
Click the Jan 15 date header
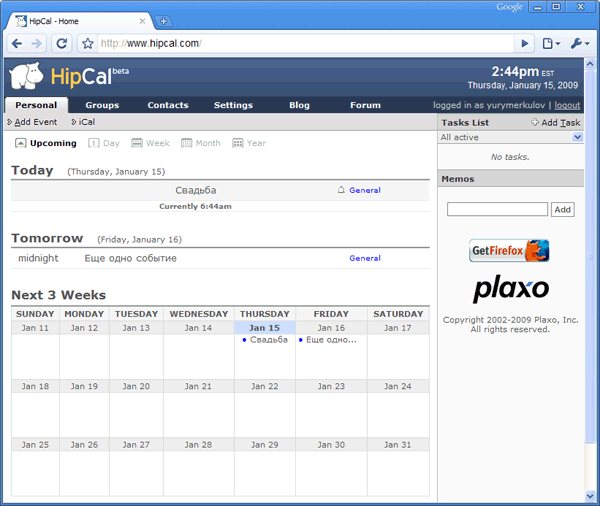click(x=264, y=328)
